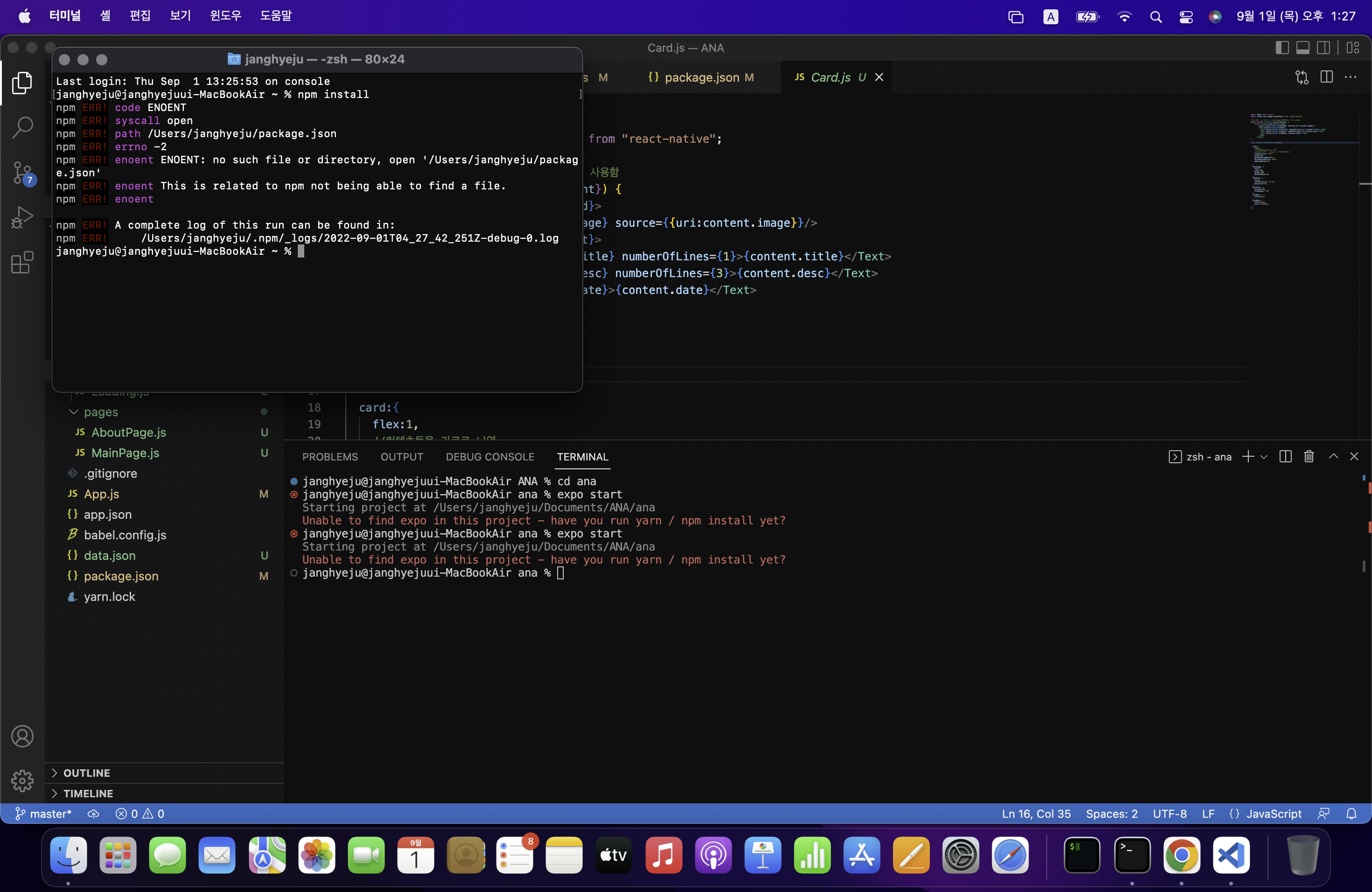Close the terminal panel
This screenshot has width=1372, height=892.
pyautogui.click(x=1354, y=457)
